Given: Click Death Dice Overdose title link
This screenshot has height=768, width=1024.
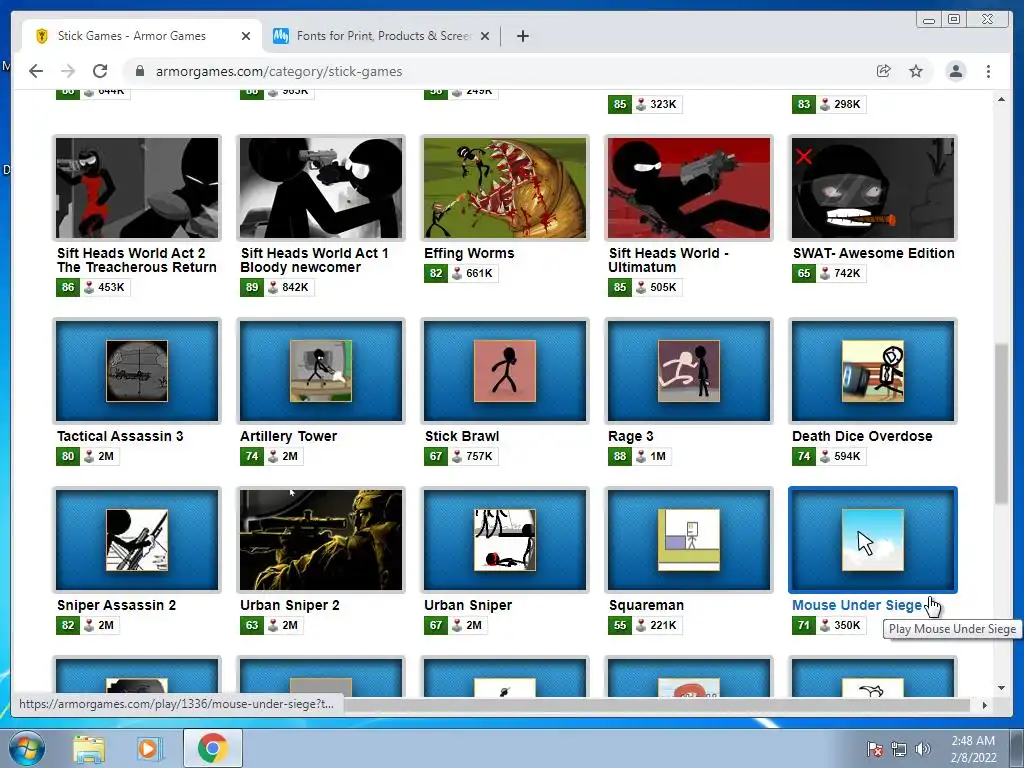Looking at the screenshot, I should tap(862, 436).
